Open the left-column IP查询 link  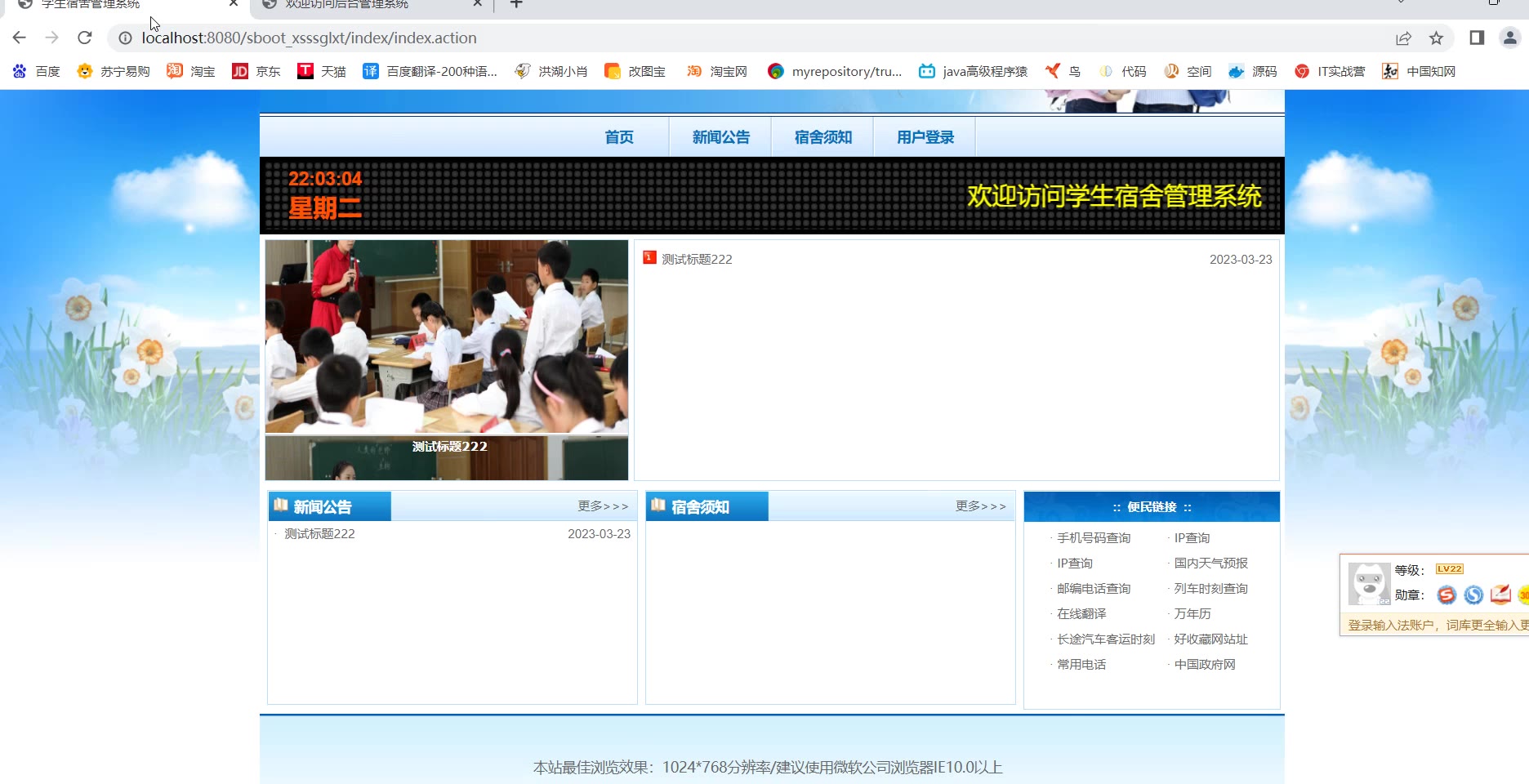(x=1075, y=563)
